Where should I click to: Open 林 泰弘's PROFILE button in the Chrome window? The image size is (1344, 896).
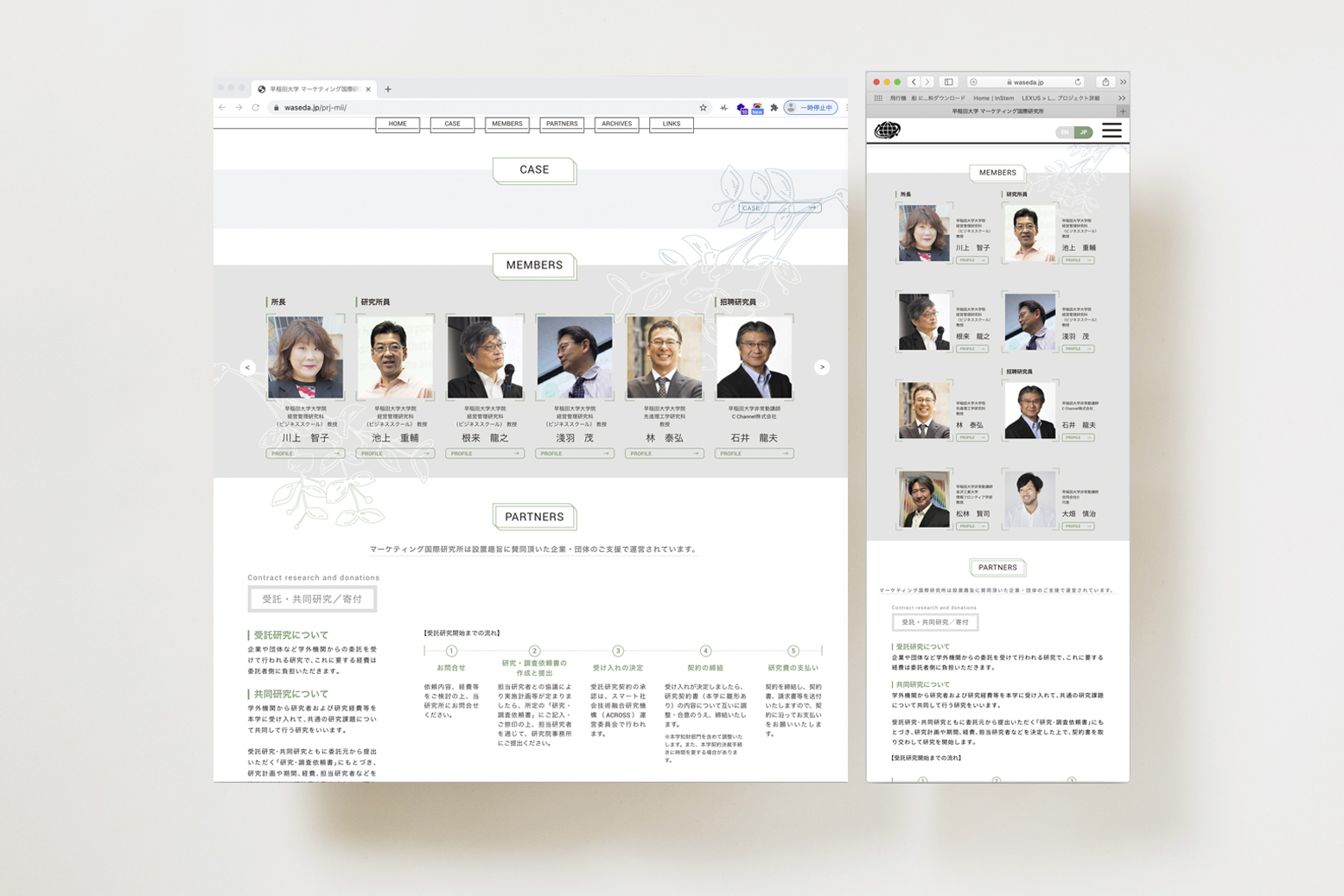click(665, 454)
